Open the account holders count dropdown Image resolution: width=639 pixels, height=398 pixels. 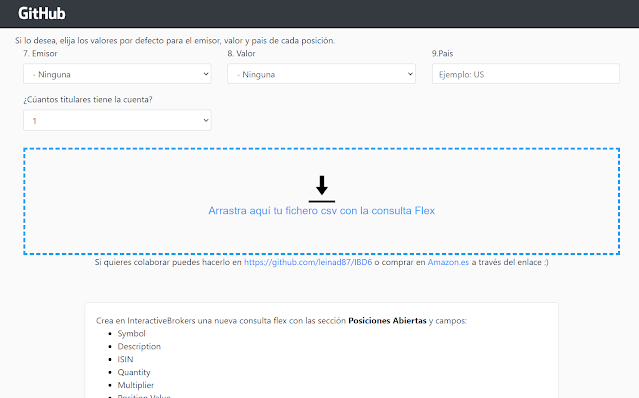(x=117, y=120)
